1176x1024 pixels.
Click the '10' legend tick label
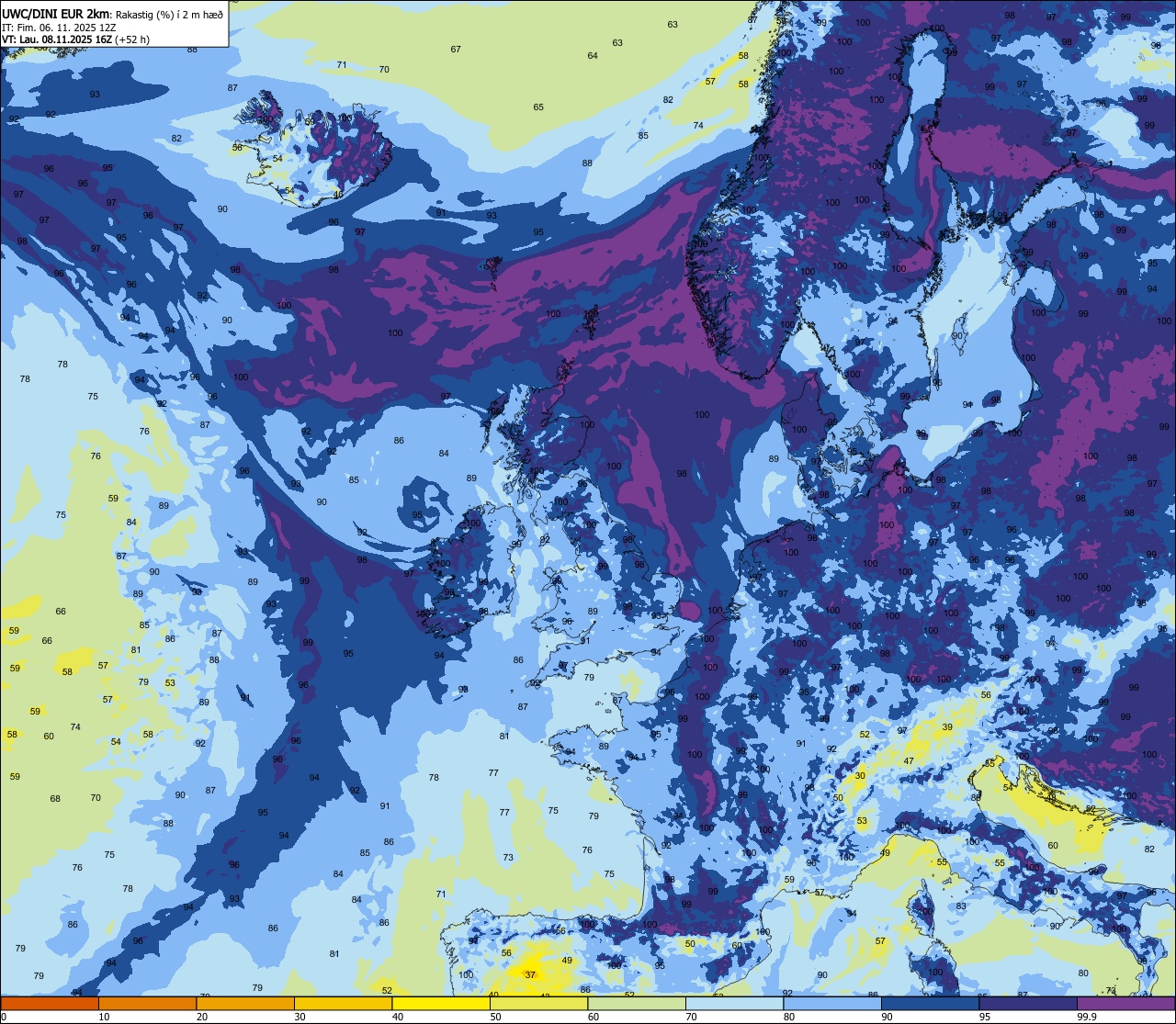104,1017
